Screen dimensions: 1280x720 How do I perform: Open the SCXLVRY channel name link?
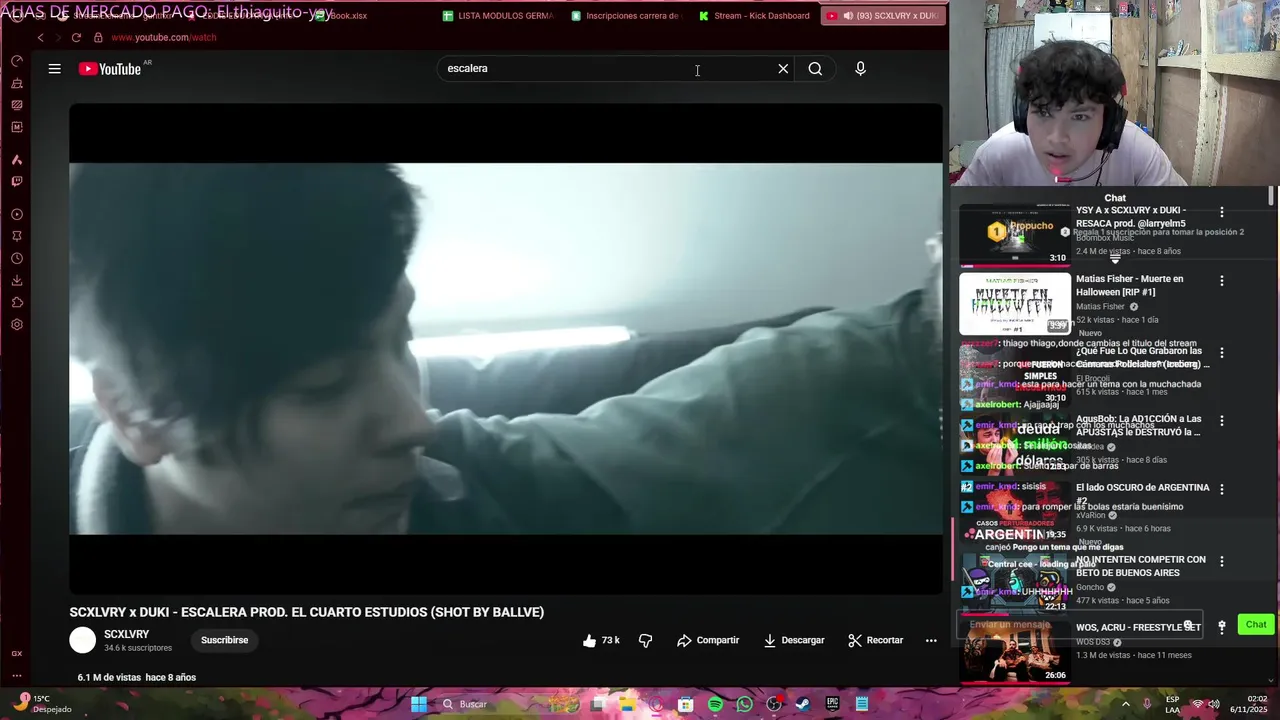click(x=127, y=634)
